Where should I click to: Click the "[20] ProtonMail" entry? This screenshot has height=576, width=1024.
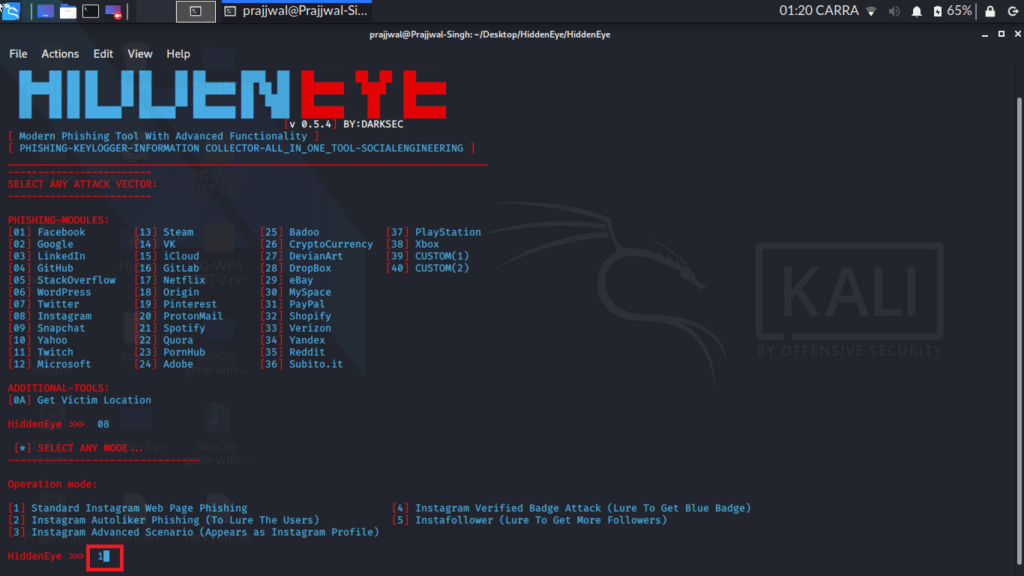(178, 316)
